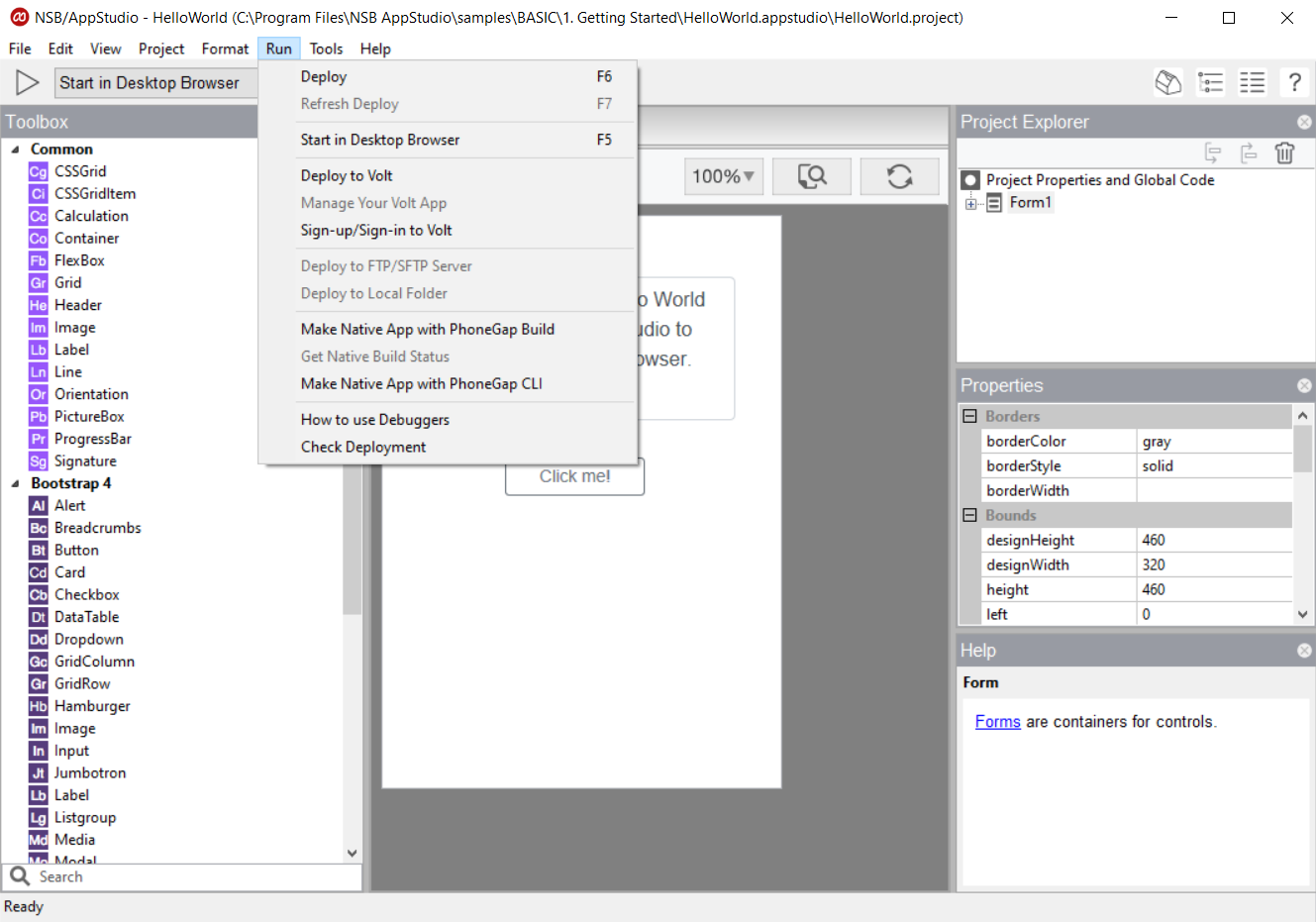This screenshot has width=1316, height=922.
Task: Close the Project Explorer panel
Action: 1304,122
